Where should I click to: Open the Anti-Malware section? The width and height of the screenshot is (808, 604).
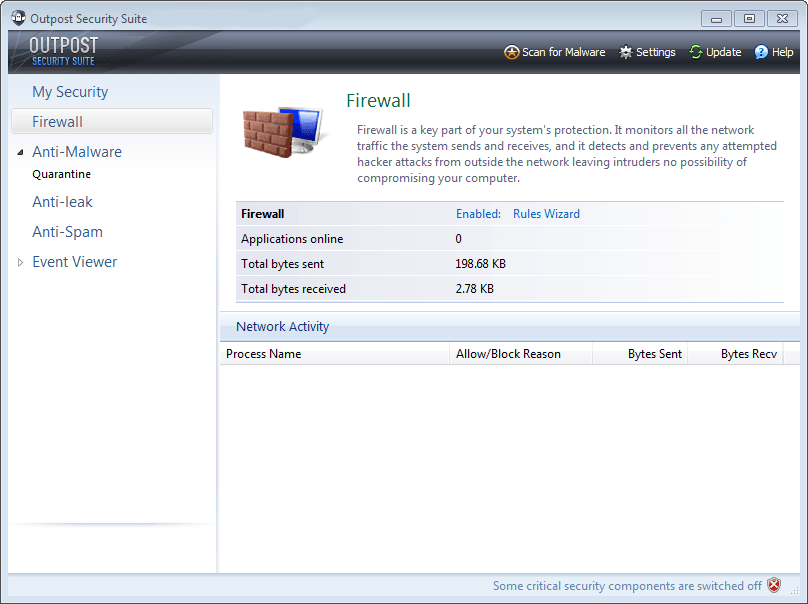[77, 152]
